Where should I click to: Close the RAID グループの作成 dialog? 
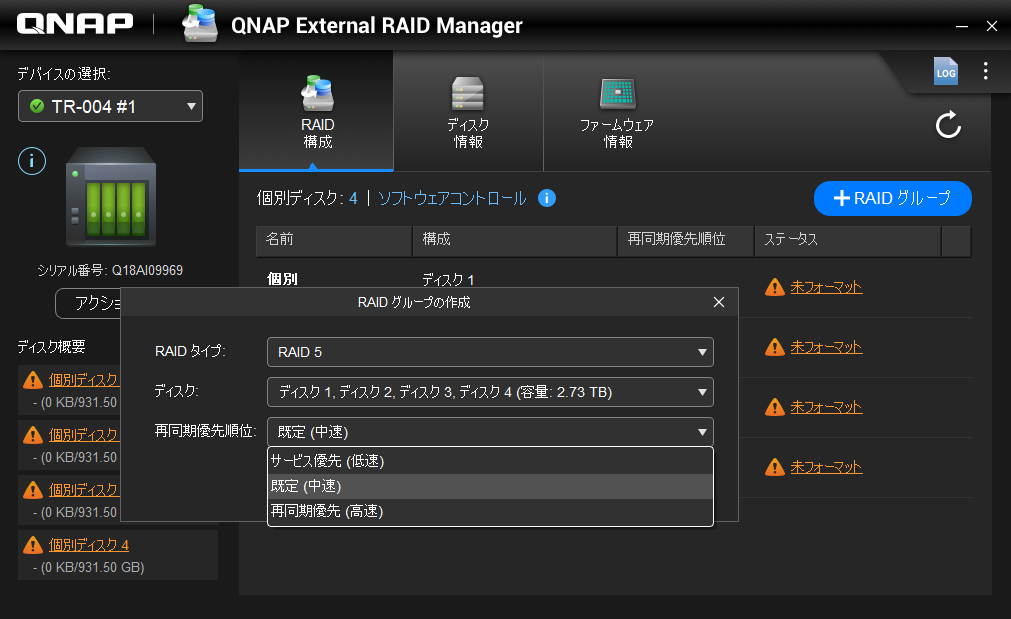pyautogui.click(x=718, y=302)
